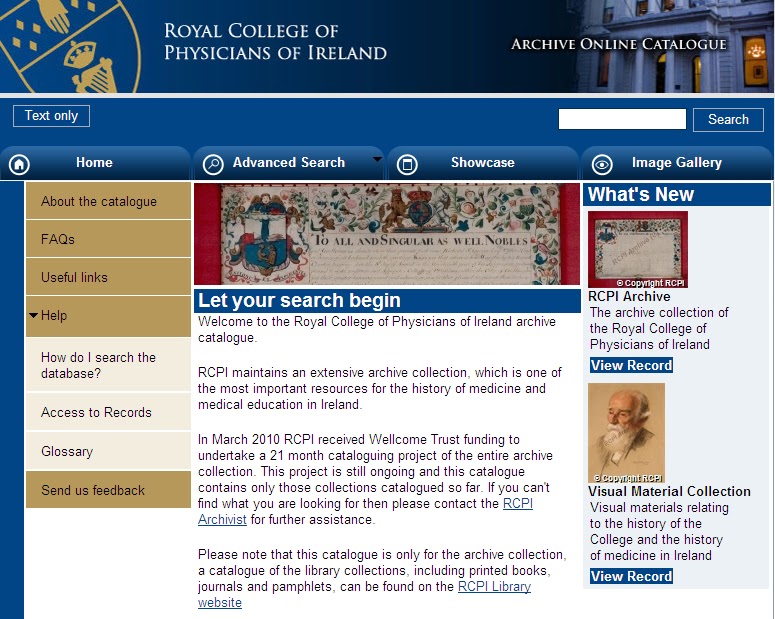Click the magnifying glass icon beside Advanced Search
Viewport: 775px width, 619px height.
[213, 164]
